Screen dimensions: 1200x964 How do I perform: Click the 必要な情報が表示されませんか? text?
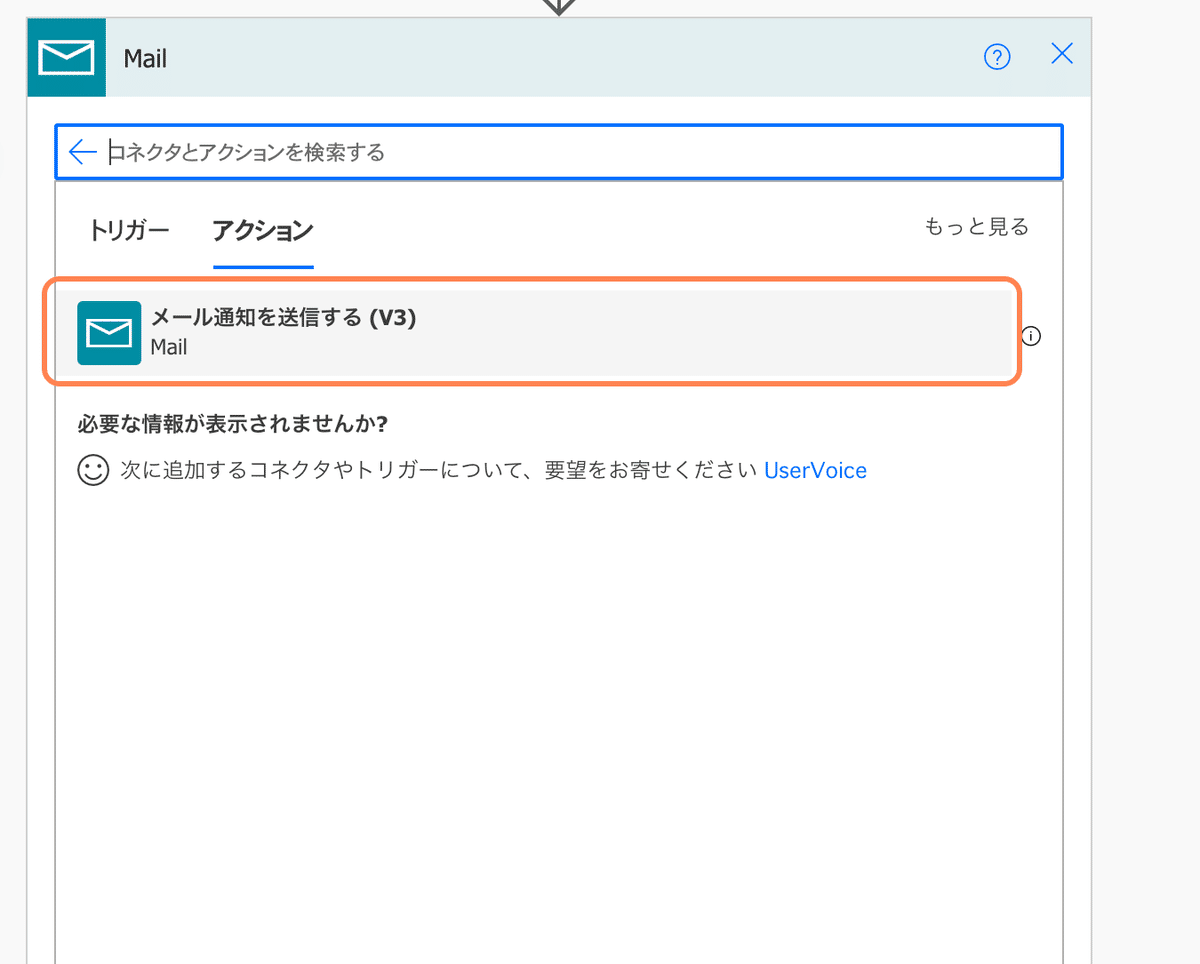tap(232, 424)
